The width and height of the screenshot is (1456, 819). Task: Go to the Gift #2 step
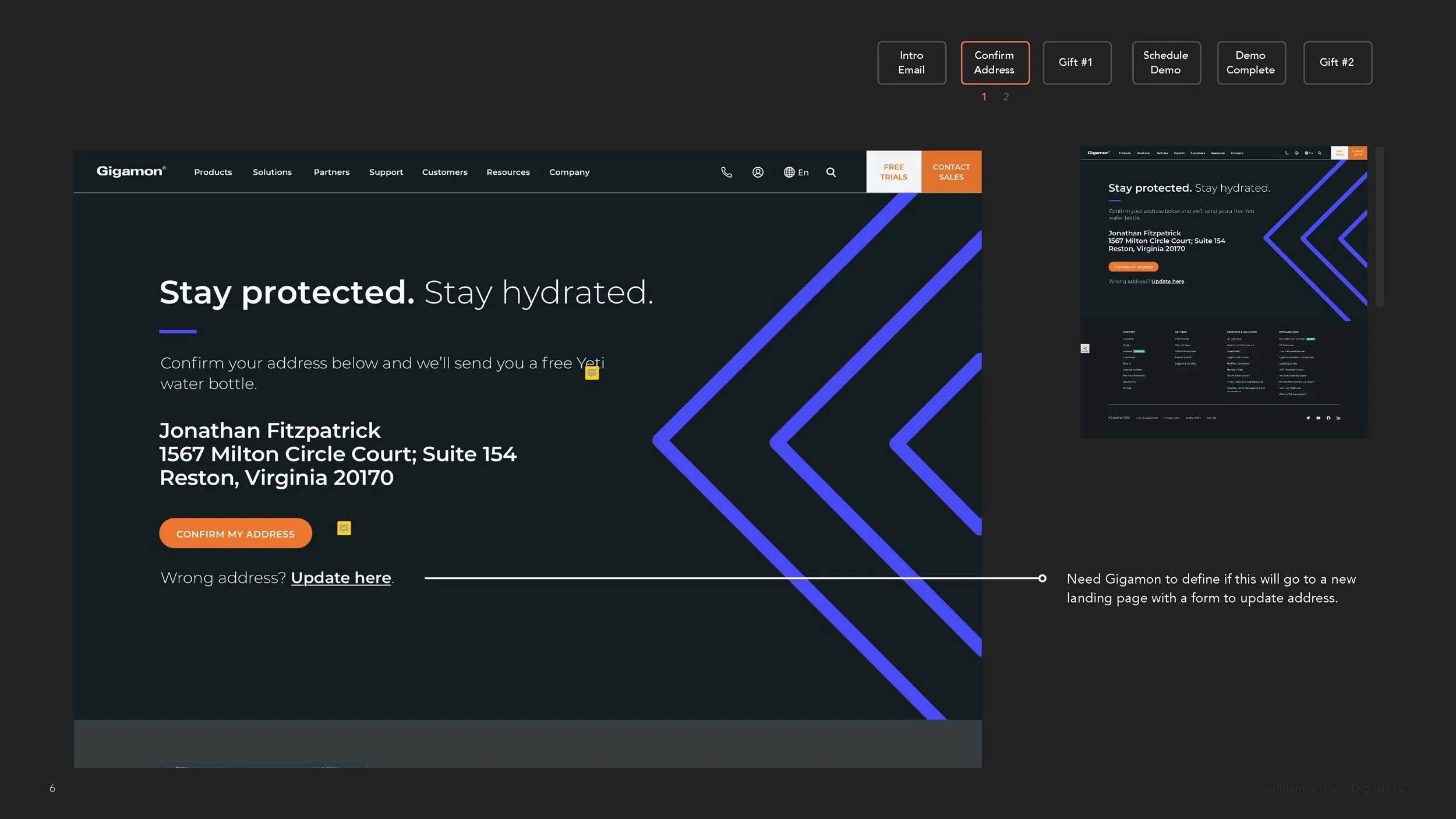pyautogui.click(x=1338, y=62)
